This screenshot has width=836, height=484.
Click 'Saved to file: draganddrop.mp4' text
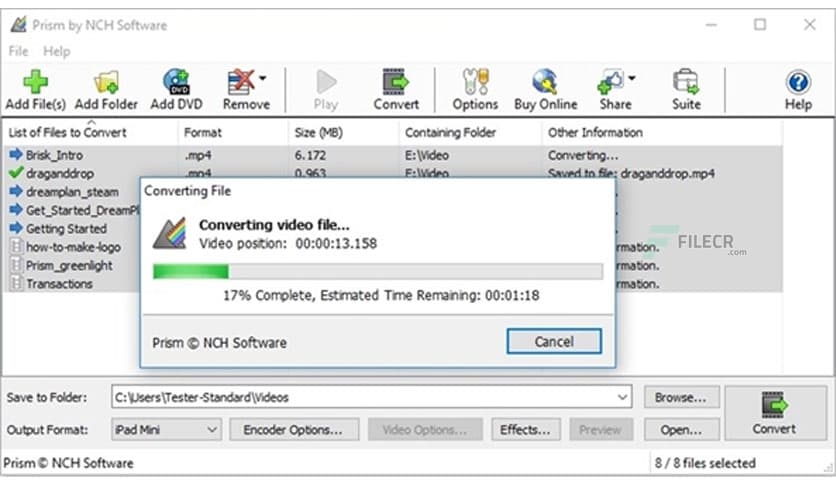click(631, 173)
